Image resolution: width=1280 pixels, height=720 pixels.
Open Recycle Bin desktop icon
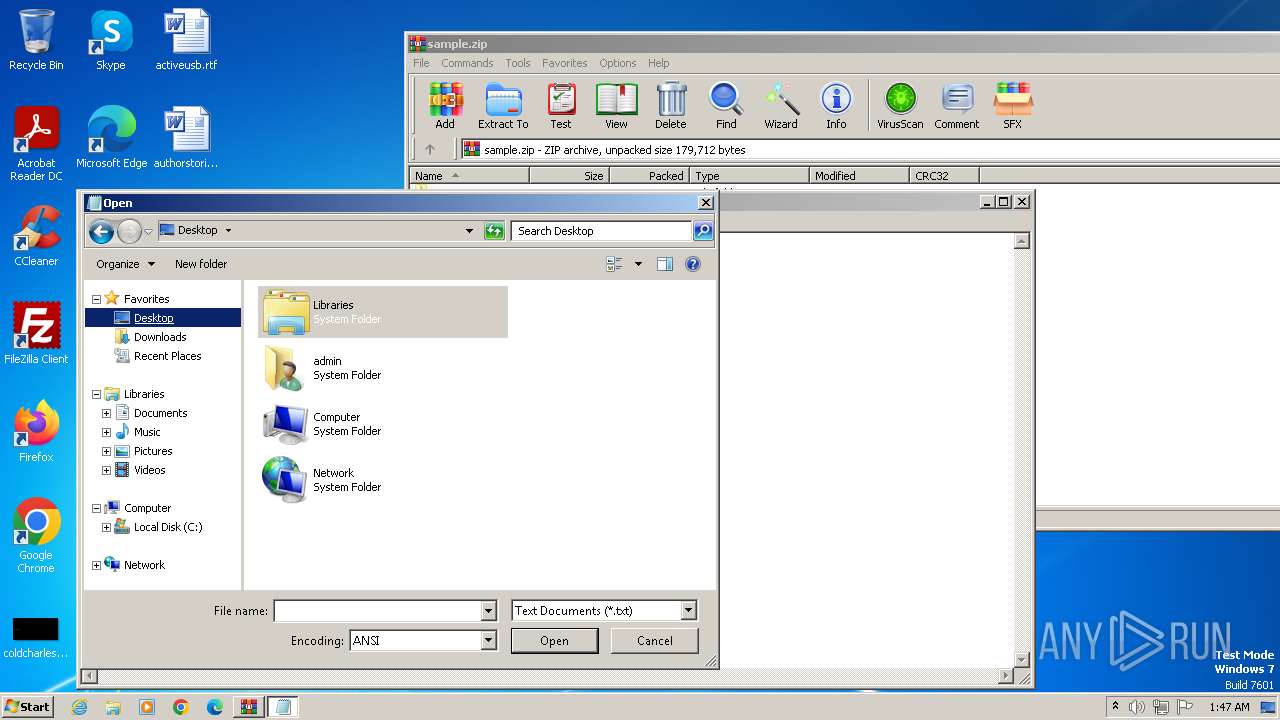pos(36,41)
